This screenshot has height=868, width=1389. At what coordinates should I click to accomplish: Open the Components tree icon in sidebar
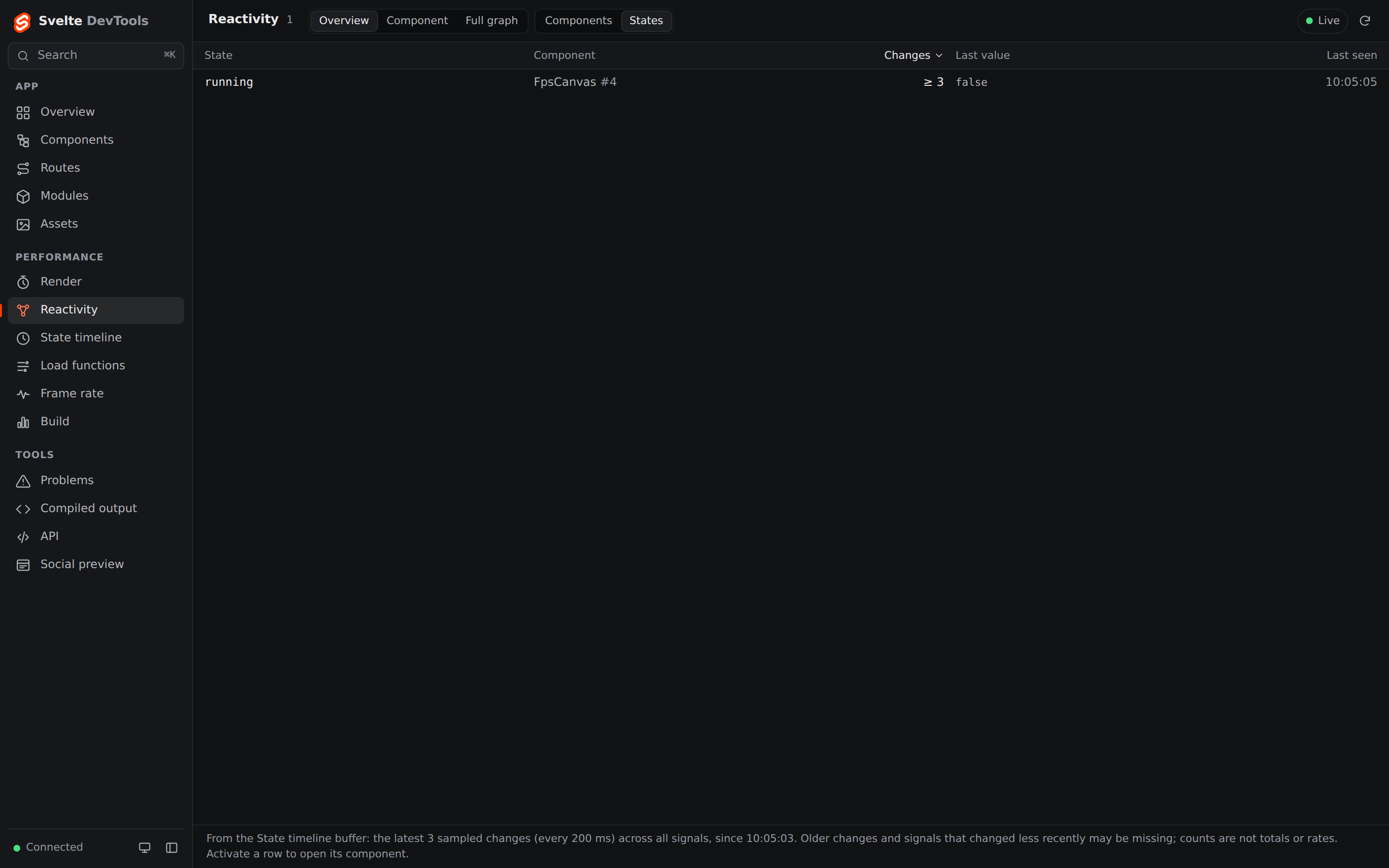click(x=23, y=141)
